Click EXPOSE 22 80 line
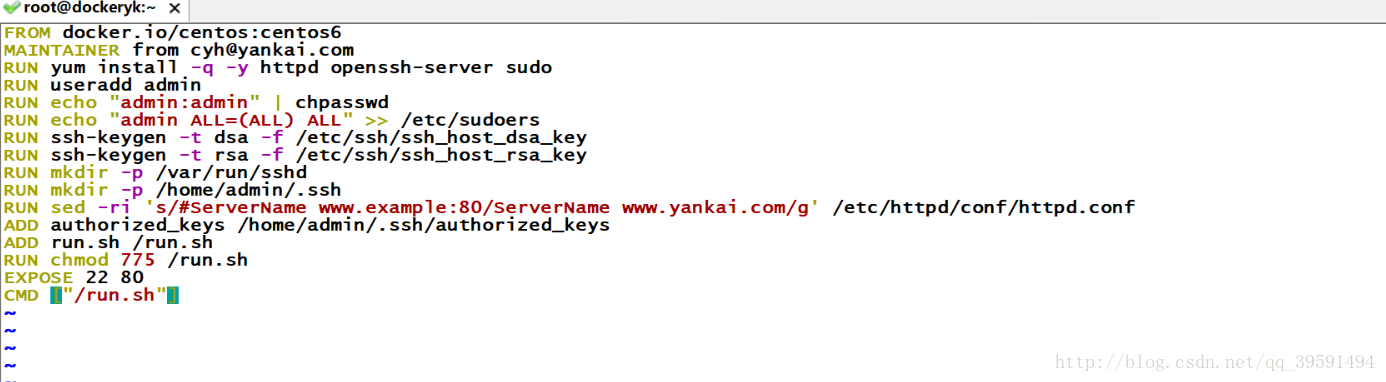 click(74, 278)
